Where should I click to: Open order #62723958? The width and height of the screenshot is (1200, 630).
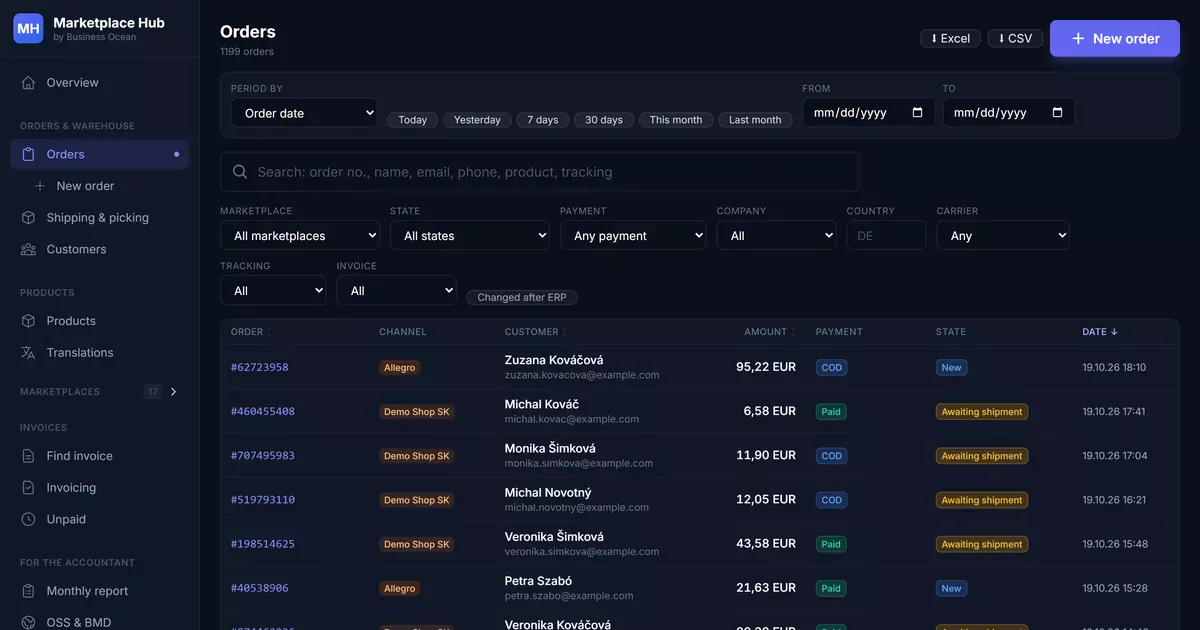pyautogui.click(x=259, y=367)
